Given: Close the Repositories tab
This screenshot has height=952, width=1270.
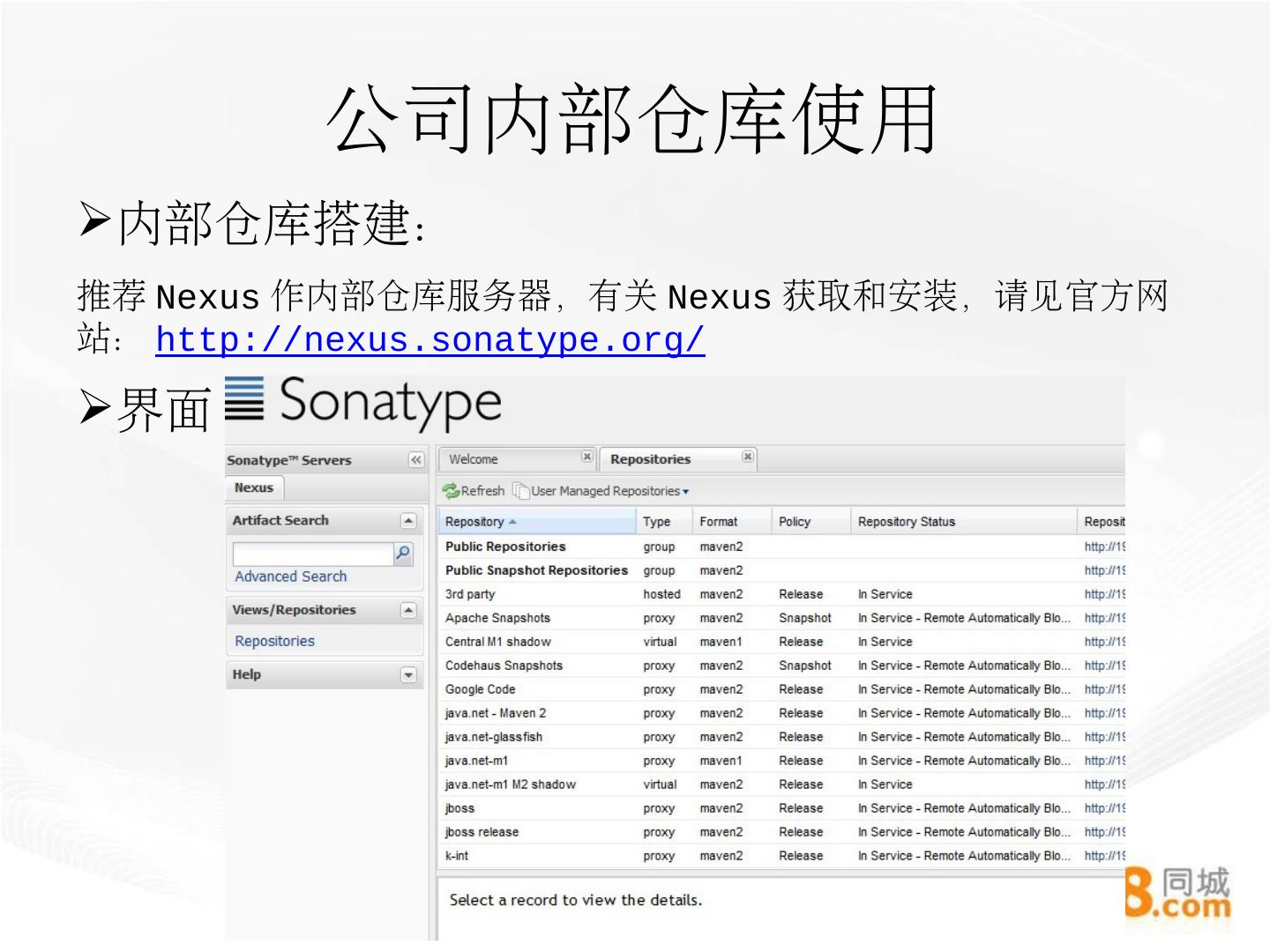Looking at the screenshot, I should point(748,457).
